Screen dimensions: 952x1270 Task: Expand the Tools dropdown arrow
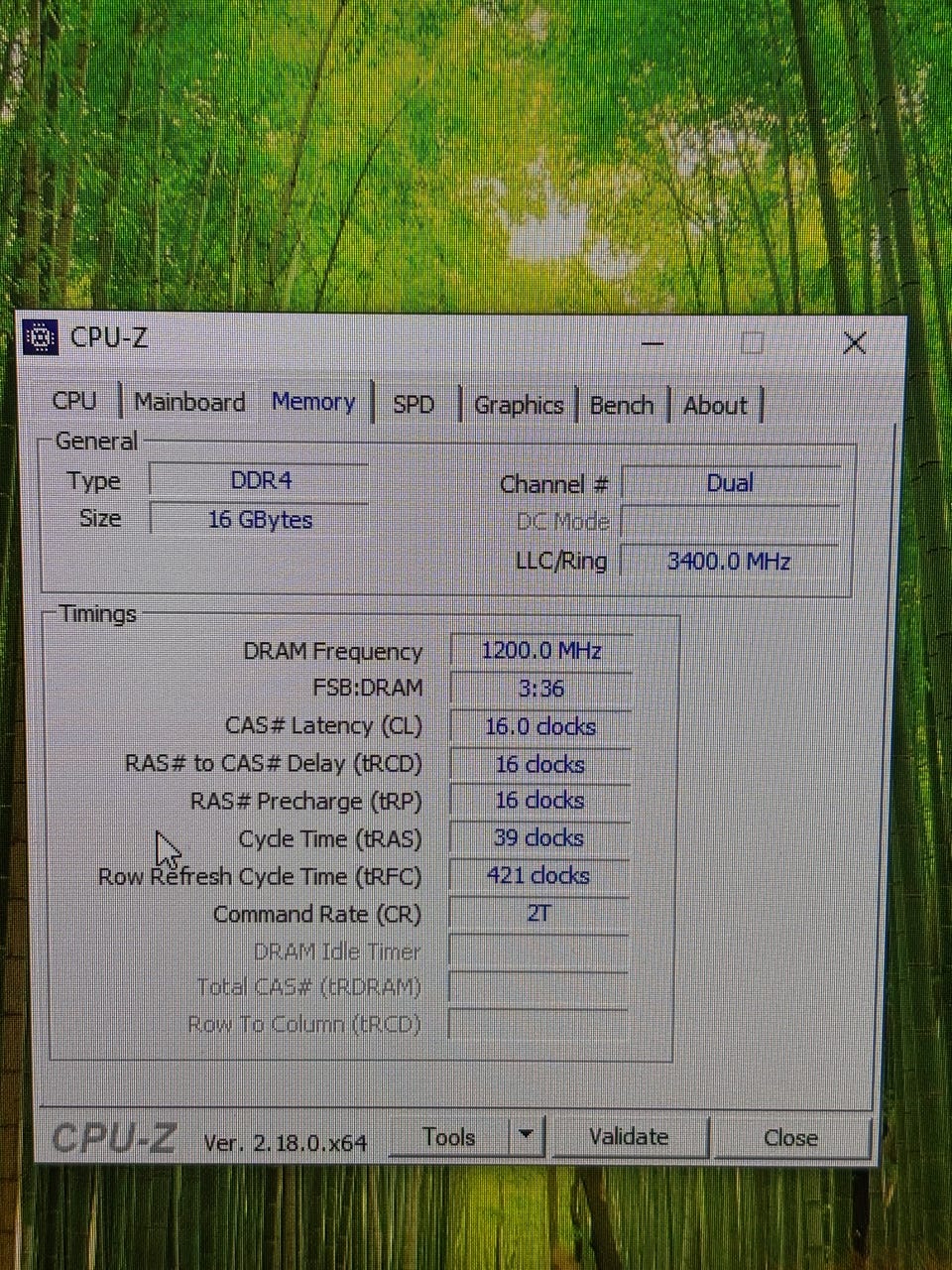pyautogui.click(x=527, y=1136)
